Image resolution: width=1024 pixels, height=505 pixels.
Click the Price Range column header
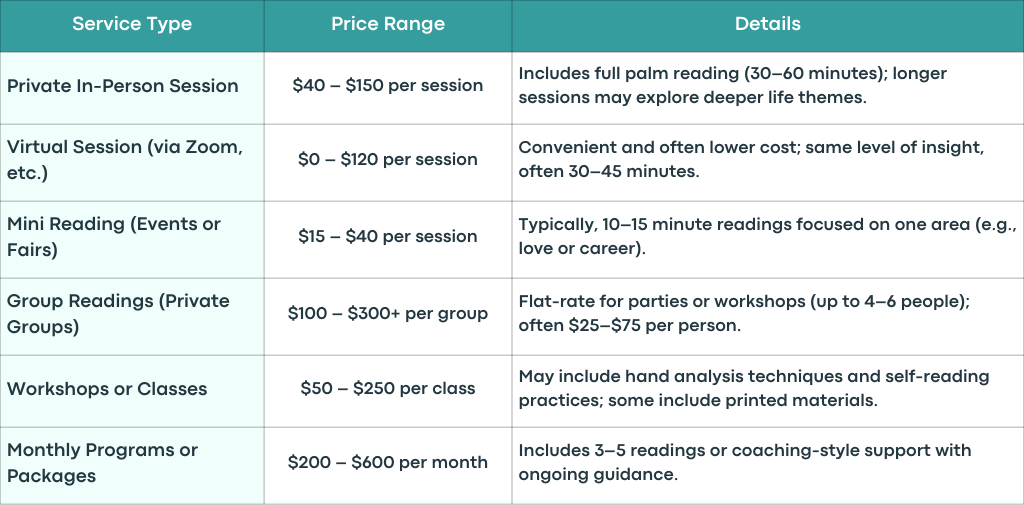coord(388,24)
